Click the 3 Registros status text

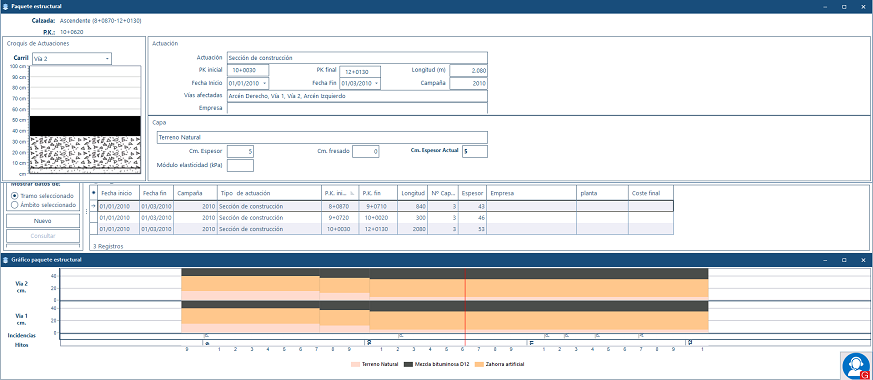(108, 246)
